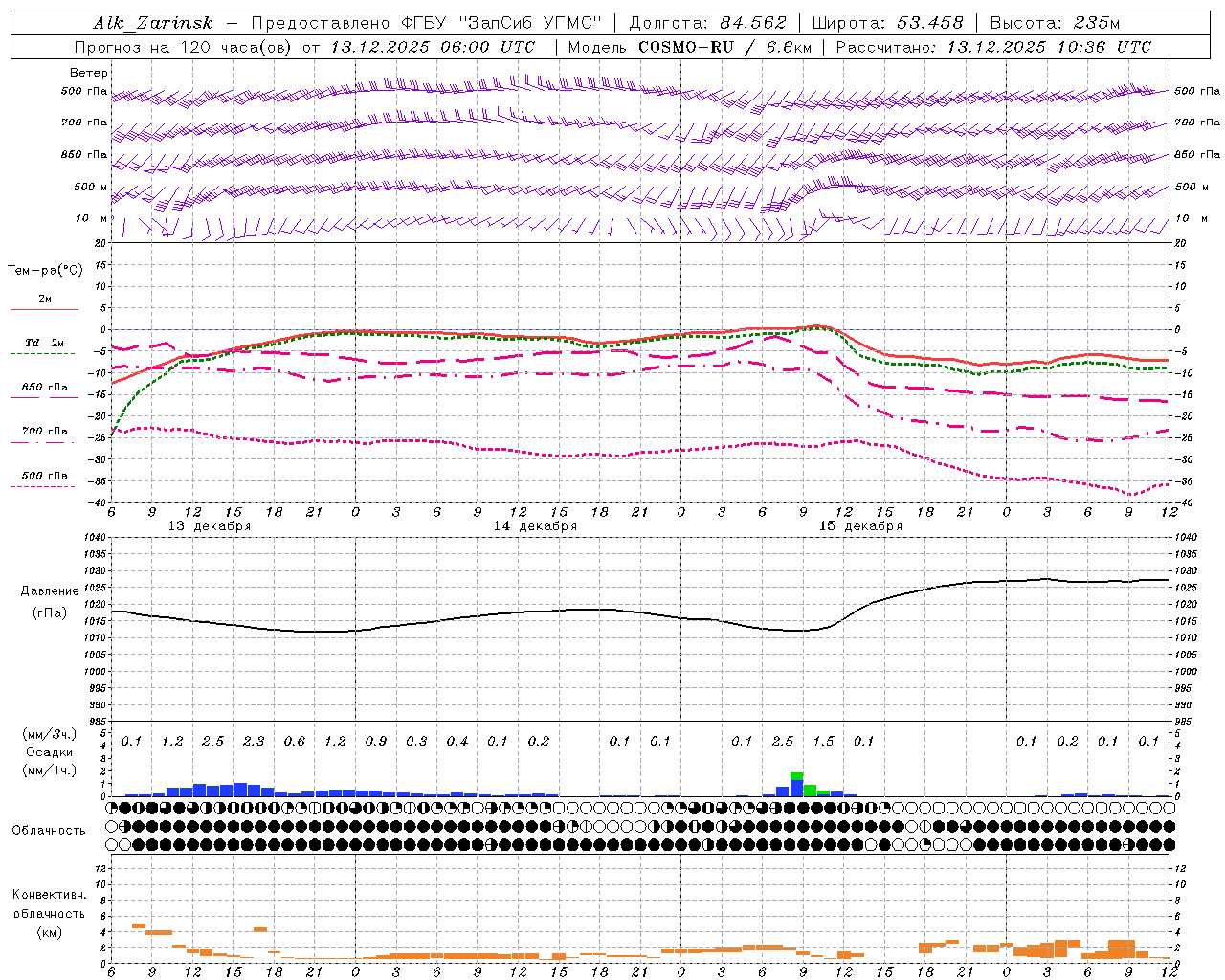Click the Ветер wind panel label
Screen dimensions: 1225x980
click(x=89, y=73)
